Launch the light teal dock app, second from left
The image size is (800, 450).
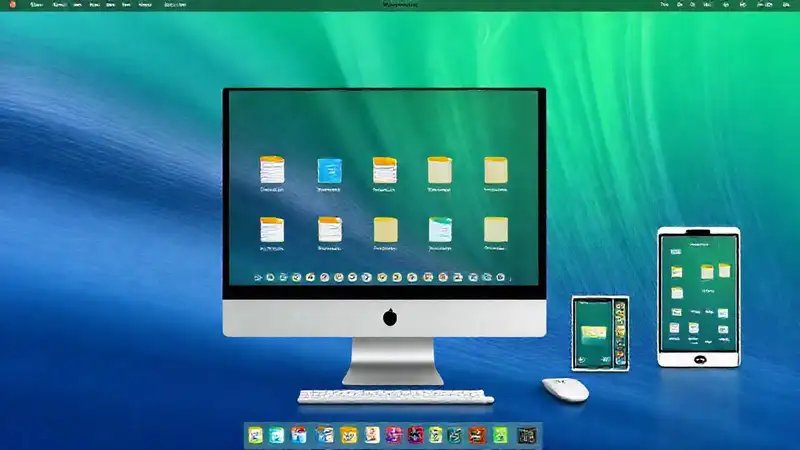point(277,435)
